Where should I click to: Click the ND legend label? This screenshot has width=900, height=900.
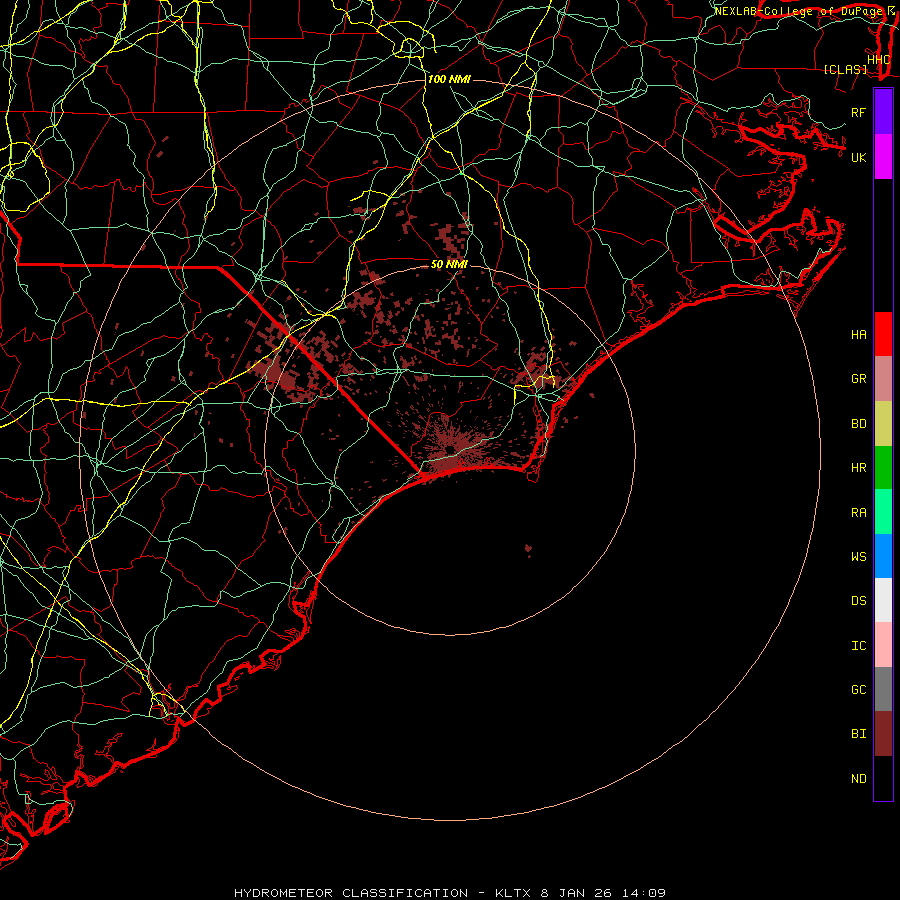[x=859, y=779]
